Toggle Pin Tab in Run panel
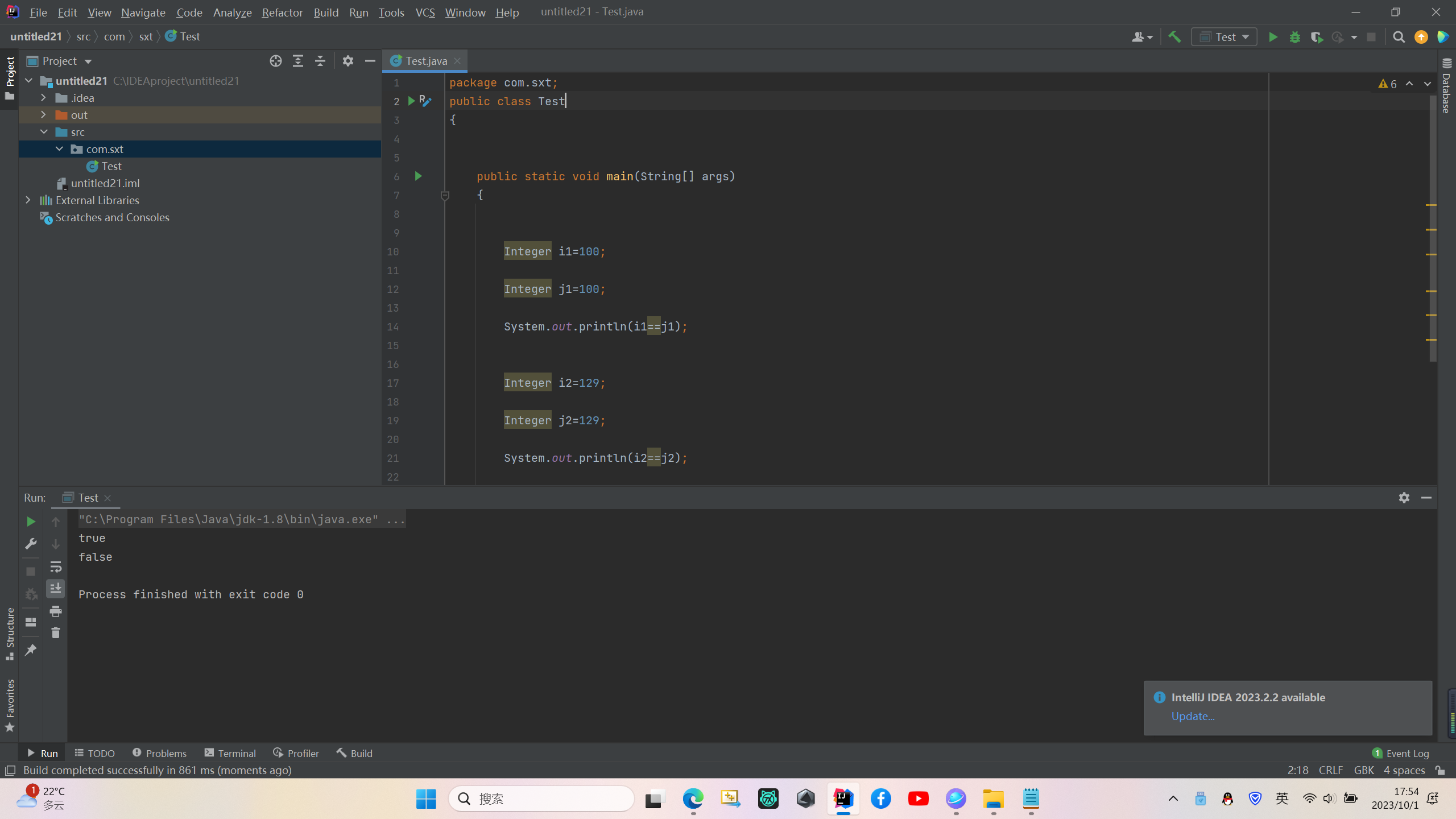The height and width of the screenshot is (819, 1456). click(31, 650)
